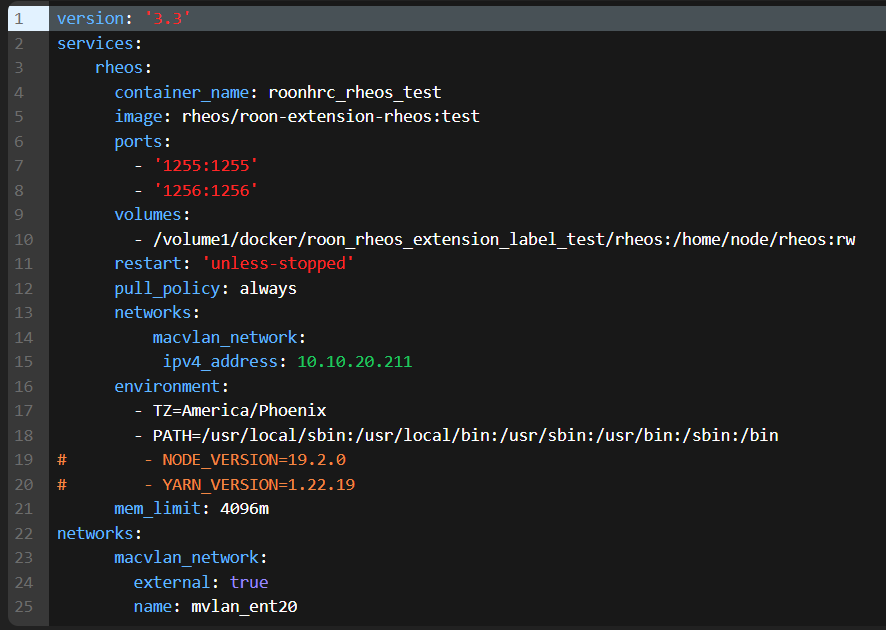This screenshot has height=630, width=886.
Task: Click the PATH=/usr/local/sbin entry on line 18
Action: click(466, 436)
